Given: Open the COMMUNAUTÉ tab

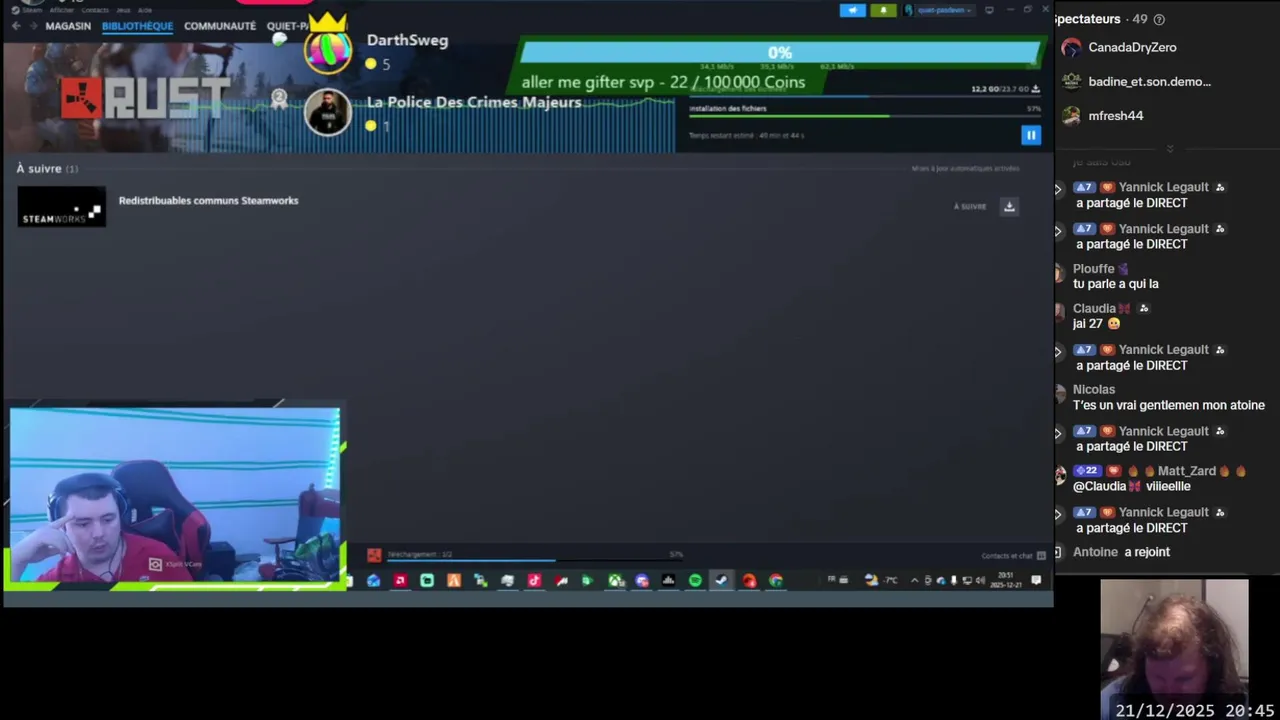Looking at the screenshot, I should point(220,26).
